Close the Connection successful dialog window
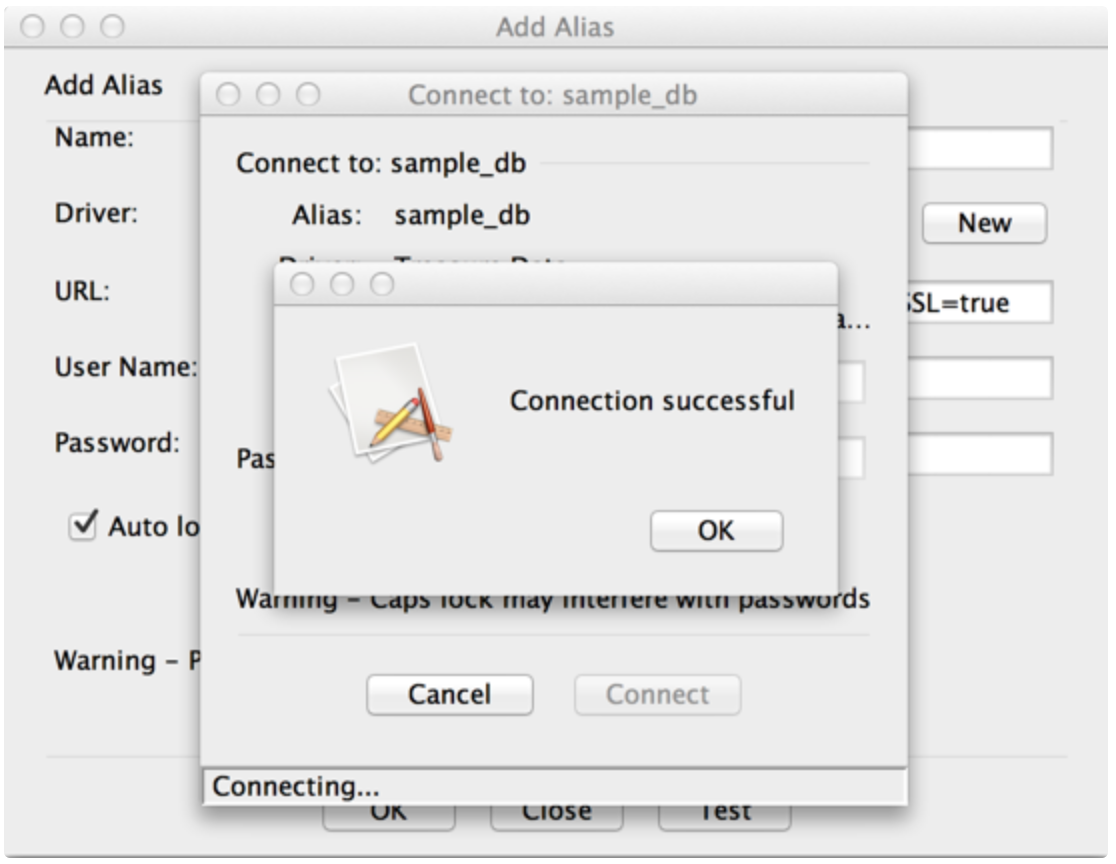This screenshot has height=864, width=1116. coord(301,284)
